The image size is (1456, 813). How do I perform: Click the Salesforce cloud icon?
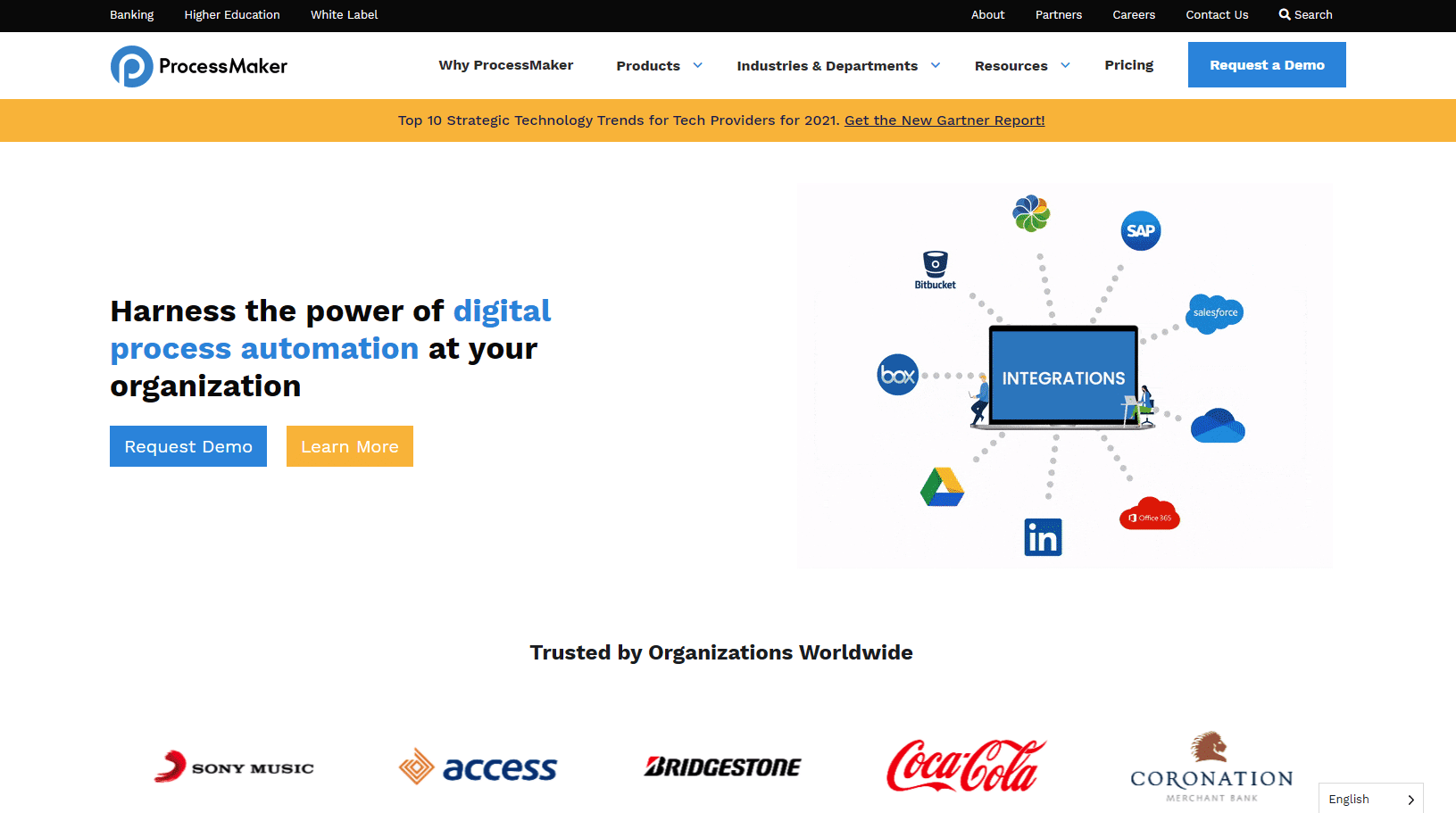[x=1215, y=313]
